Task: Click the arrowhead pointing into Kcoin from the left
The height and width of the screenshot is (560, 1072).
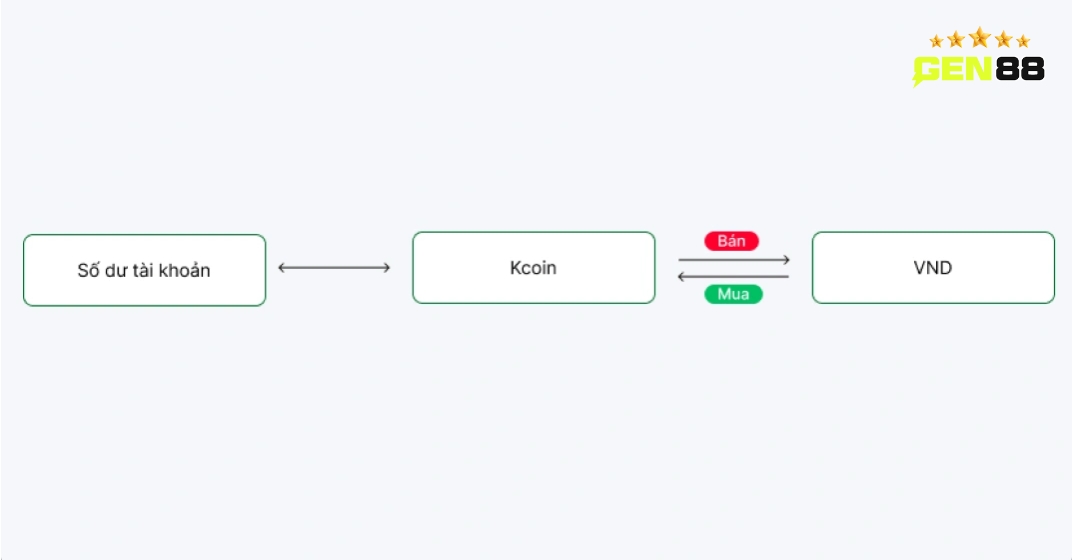Action: 386,267
